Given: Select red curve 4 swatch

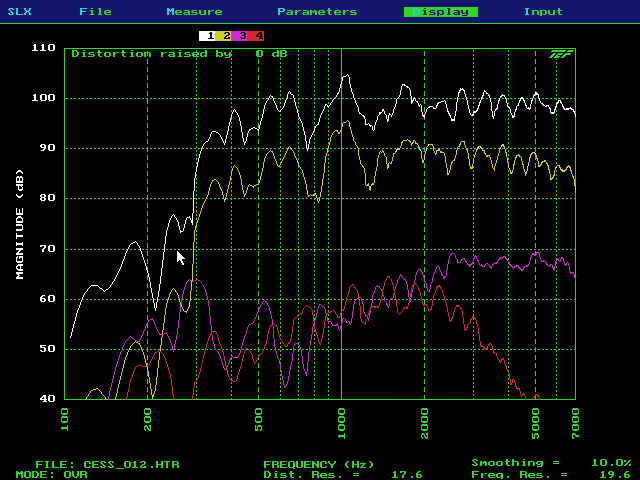Looking at the screenshot, I should point(256,36).
